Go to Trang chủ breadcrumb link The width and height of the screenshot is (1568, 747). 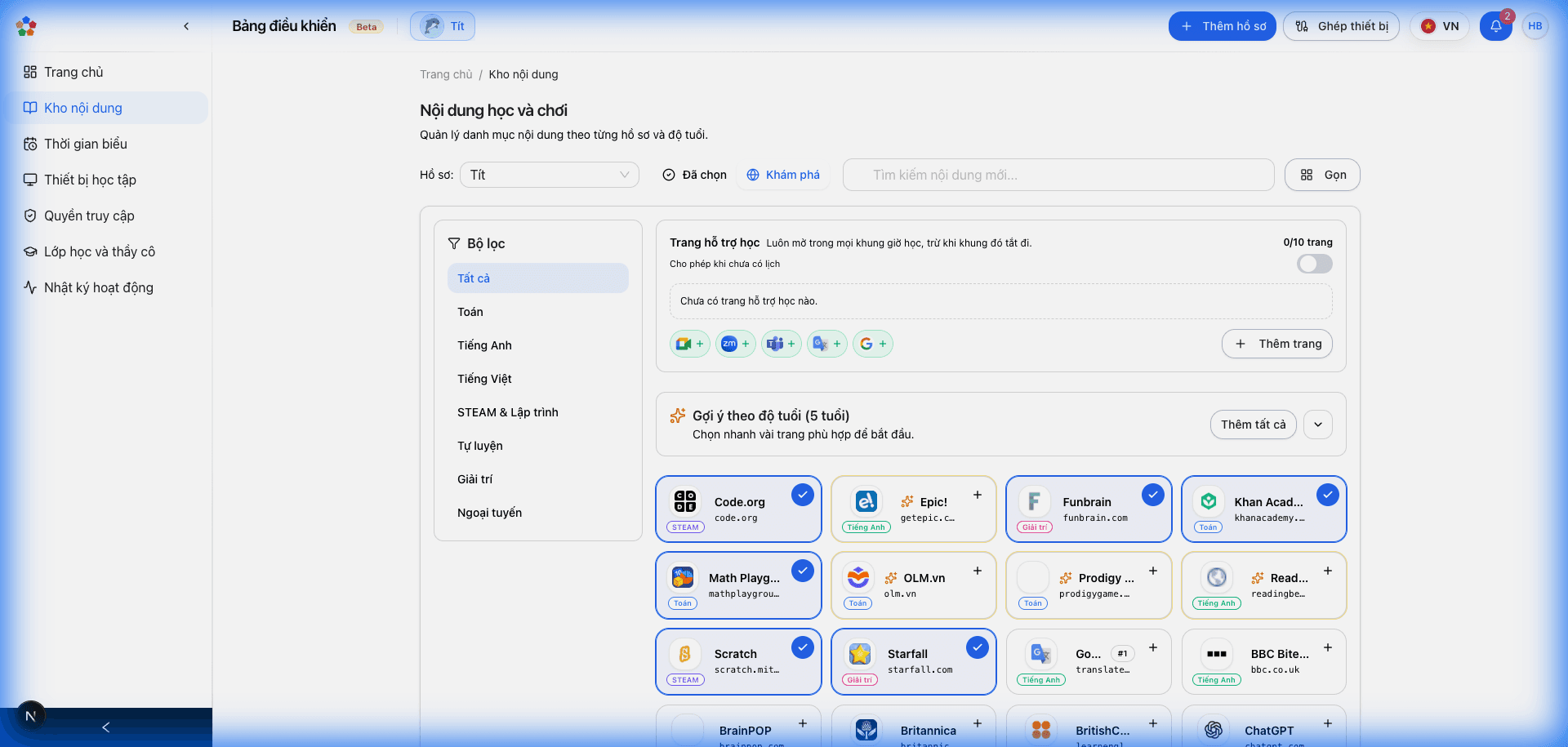[x=446, y=74]
